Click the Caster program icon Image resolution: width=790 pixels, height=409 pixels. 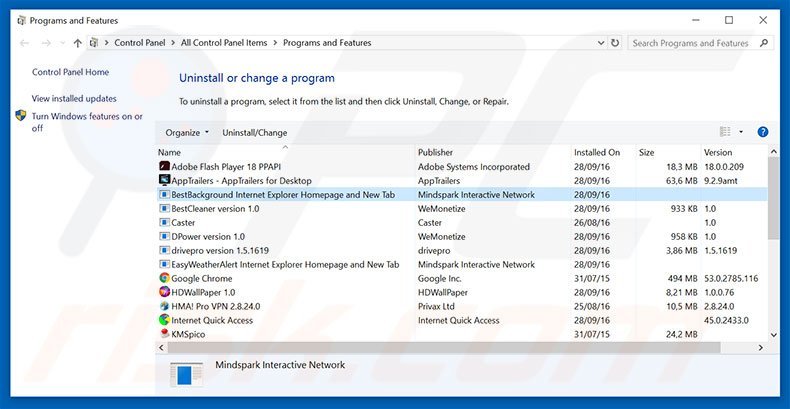(164, 222)
